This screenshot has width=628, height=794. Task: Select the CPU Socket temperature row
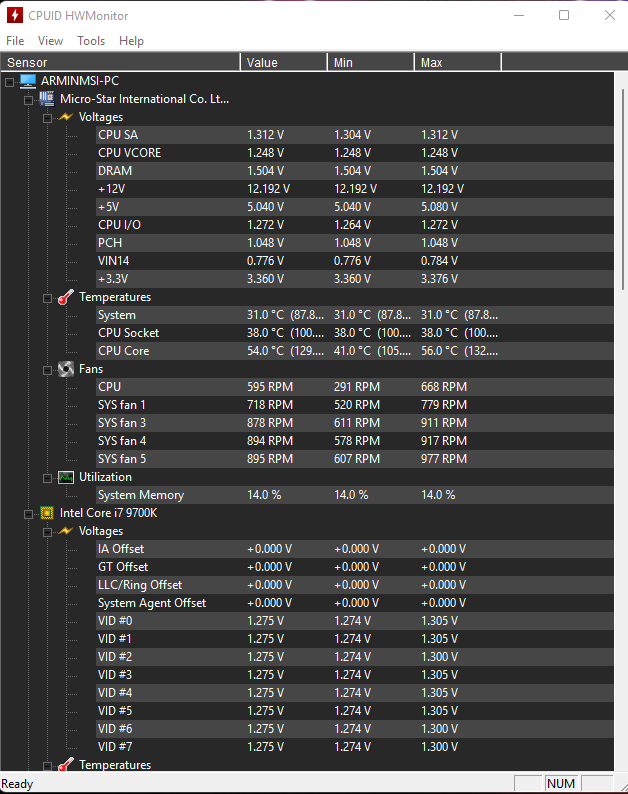355,333
